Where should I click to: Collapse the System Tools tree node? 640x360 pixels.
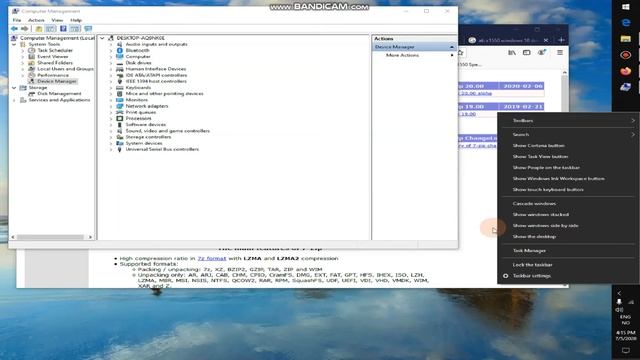click(14, 44)
